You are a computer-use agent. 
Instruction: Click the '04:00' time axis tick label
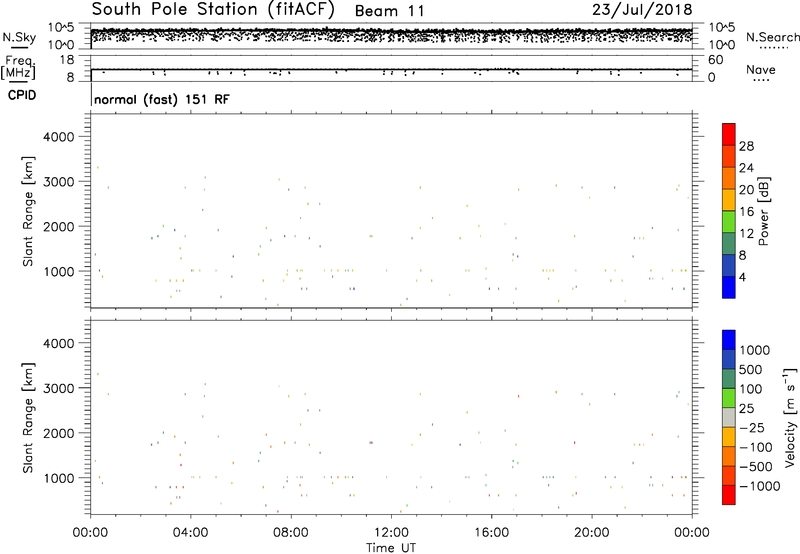(x=190, y=533)
